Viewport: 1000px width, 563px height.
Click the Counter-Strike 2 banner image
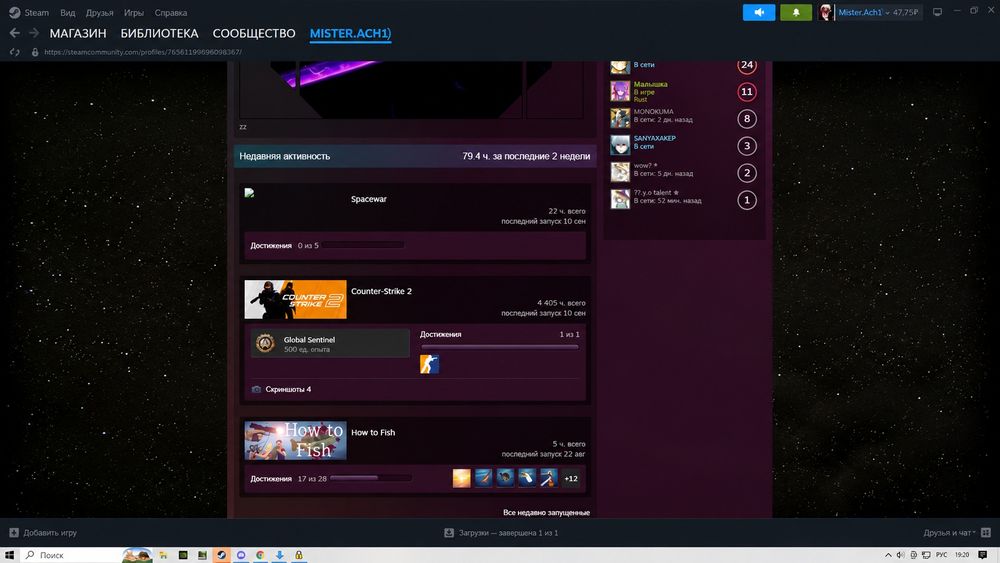(295, 299)
